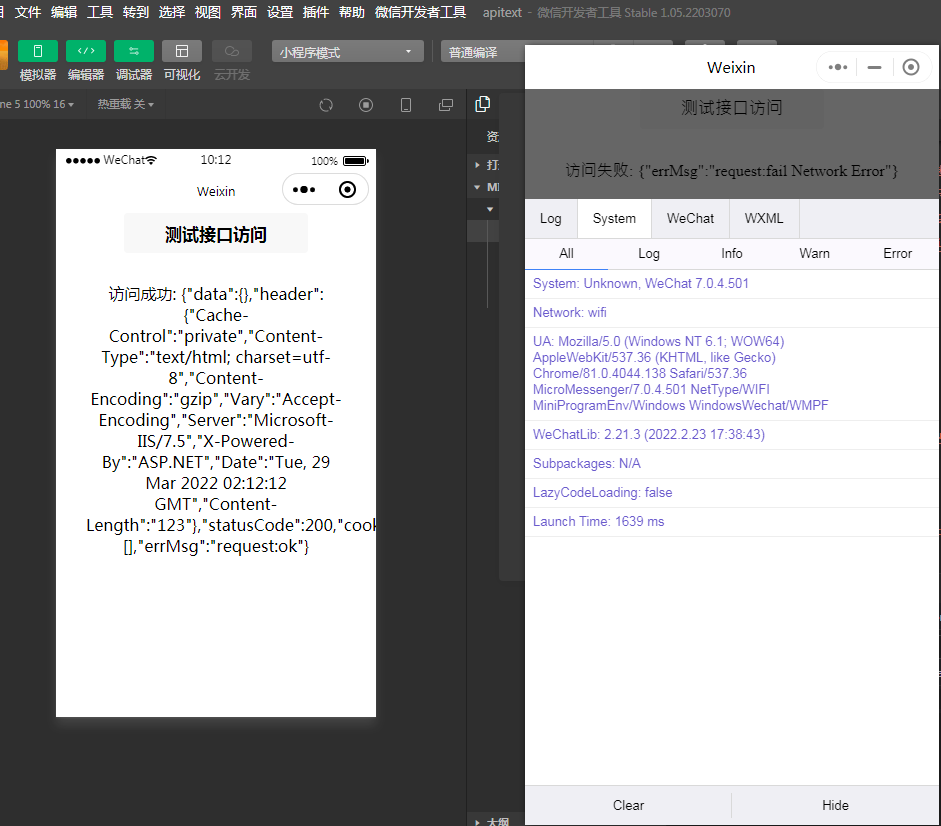Click the three-dot menu in Weixin preview window

[838, 67]
